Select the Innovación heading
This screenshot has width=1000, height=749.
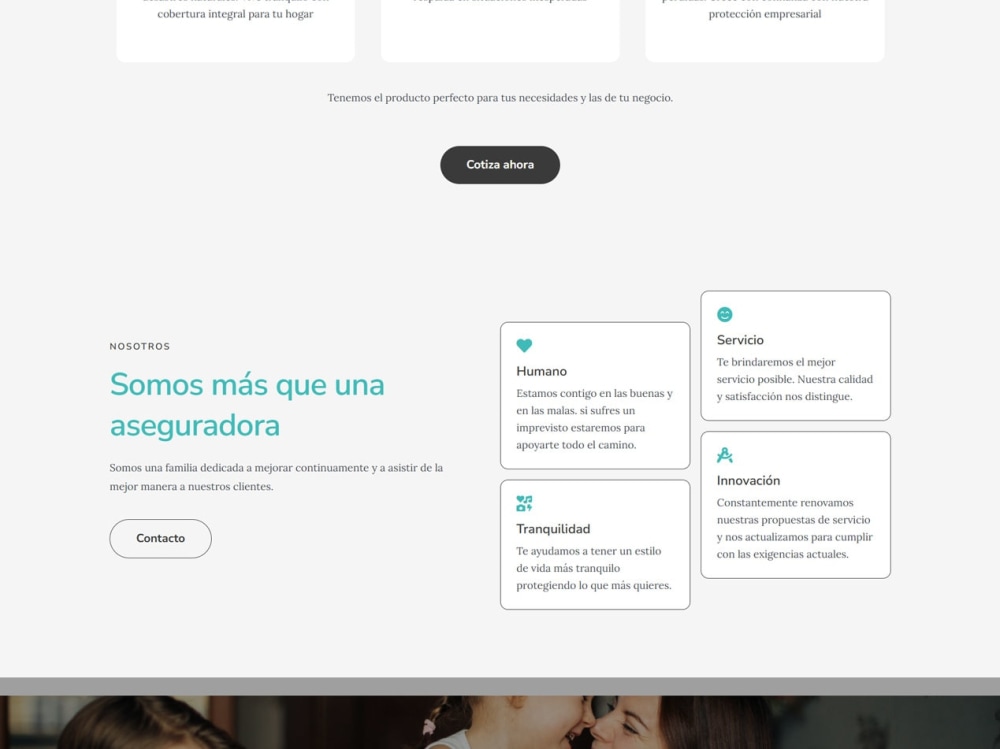[x=748, y=480]
